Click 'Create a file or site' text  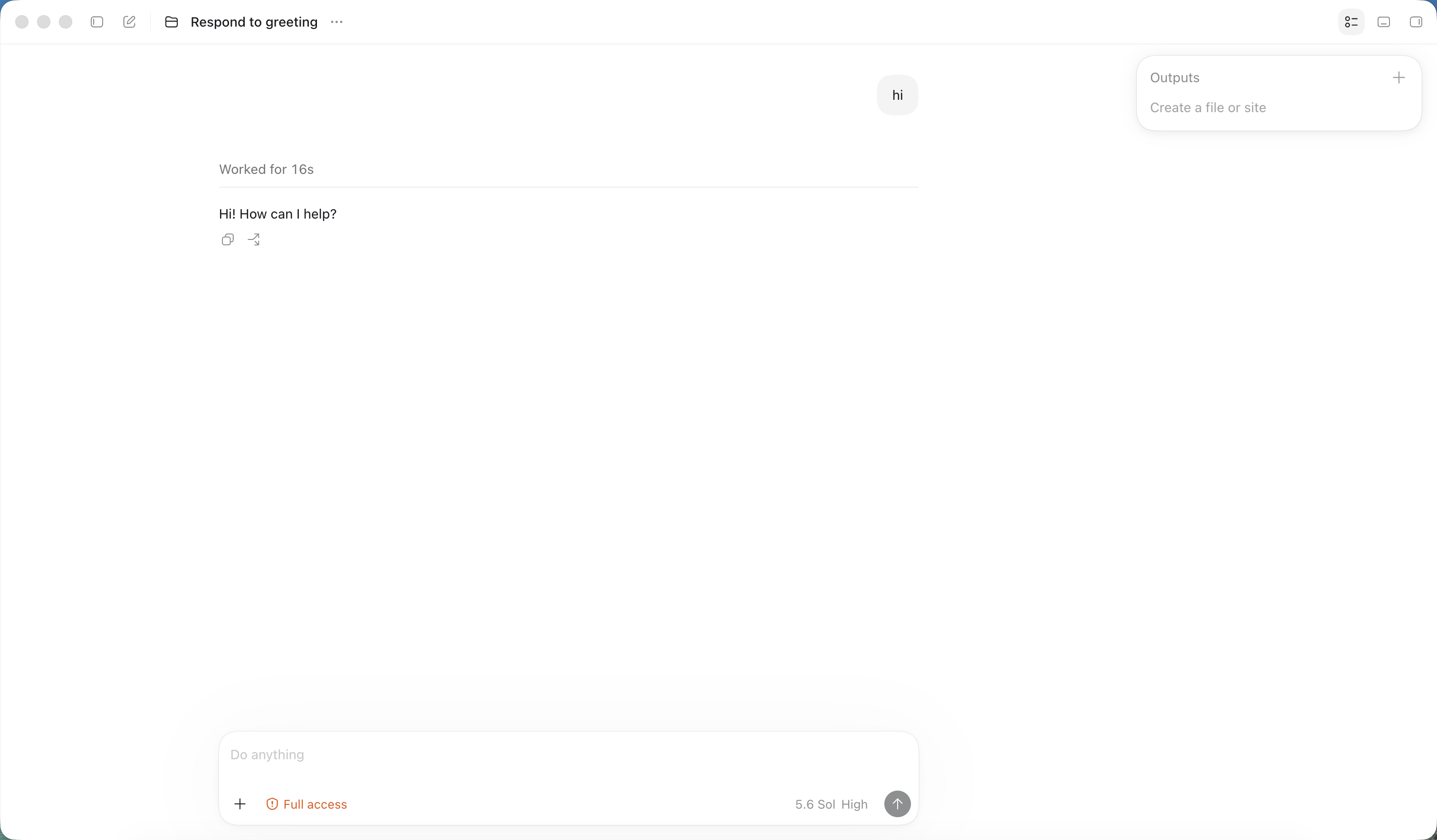point(1207,108)
